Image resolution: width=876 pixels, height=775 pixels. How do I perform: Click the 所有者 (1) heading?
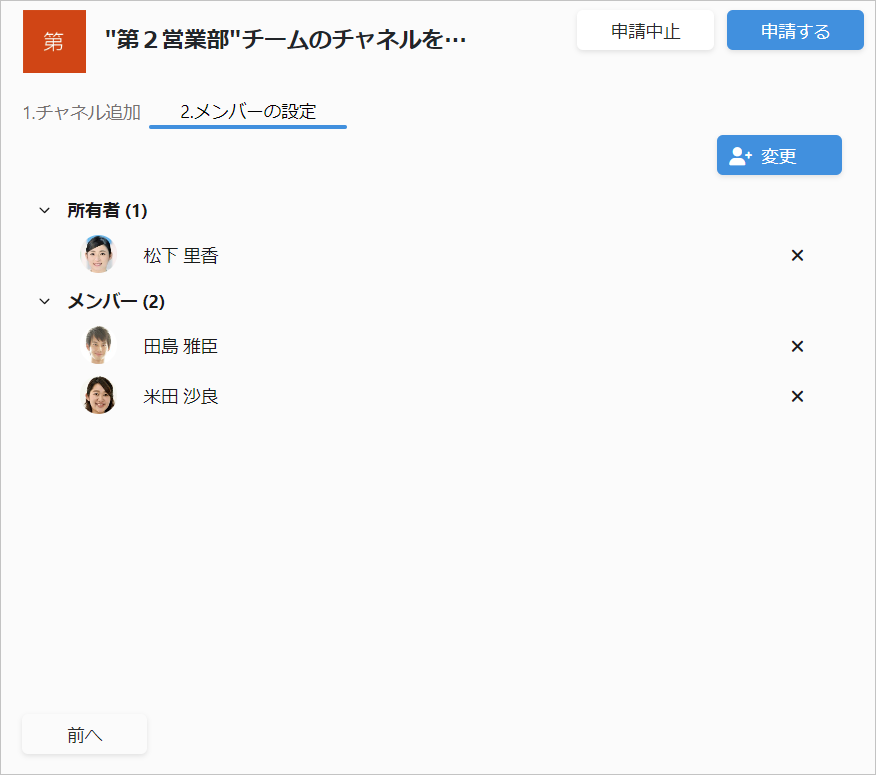107,211
